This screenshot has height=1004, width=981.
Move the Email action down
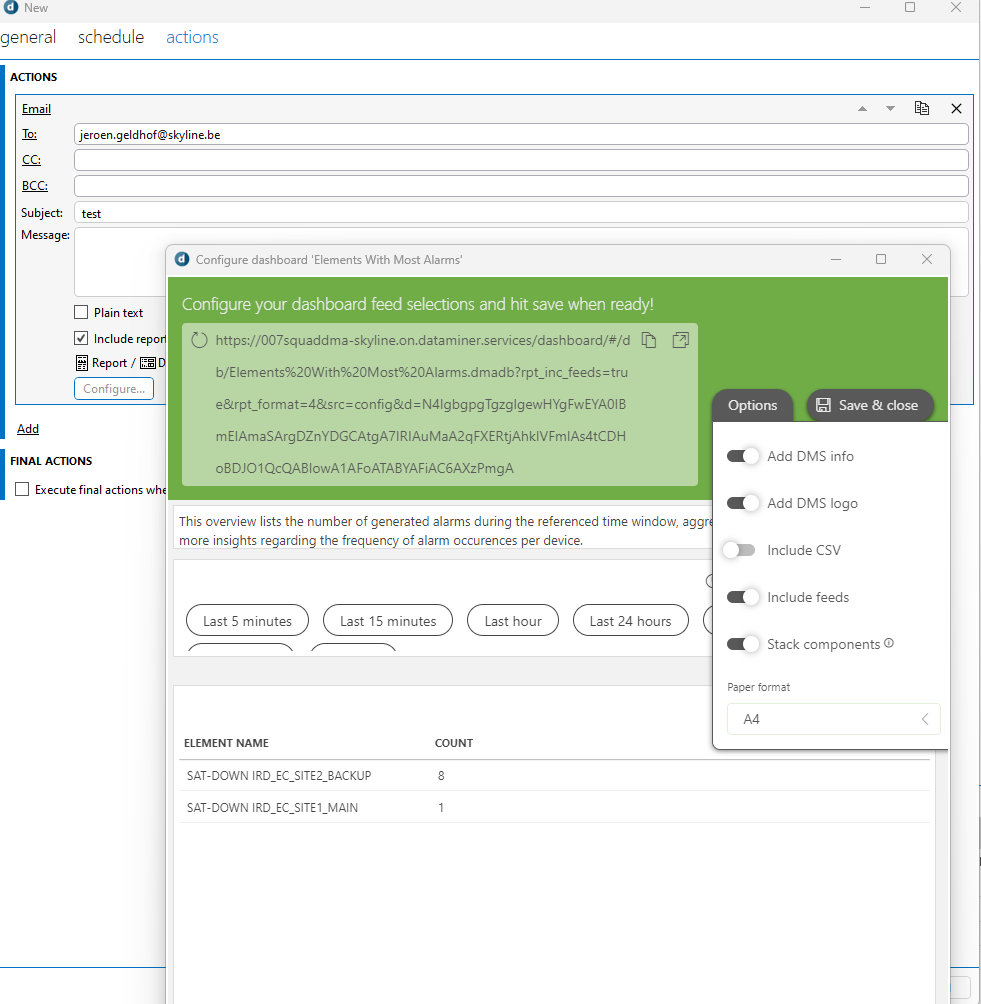coord(890,109)
